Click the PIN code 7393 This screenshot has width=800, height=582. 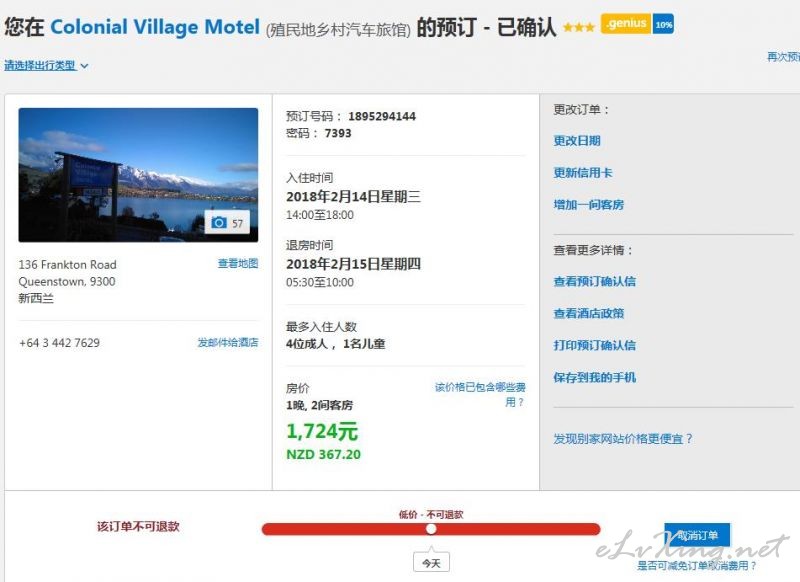(x=338, y=133)
